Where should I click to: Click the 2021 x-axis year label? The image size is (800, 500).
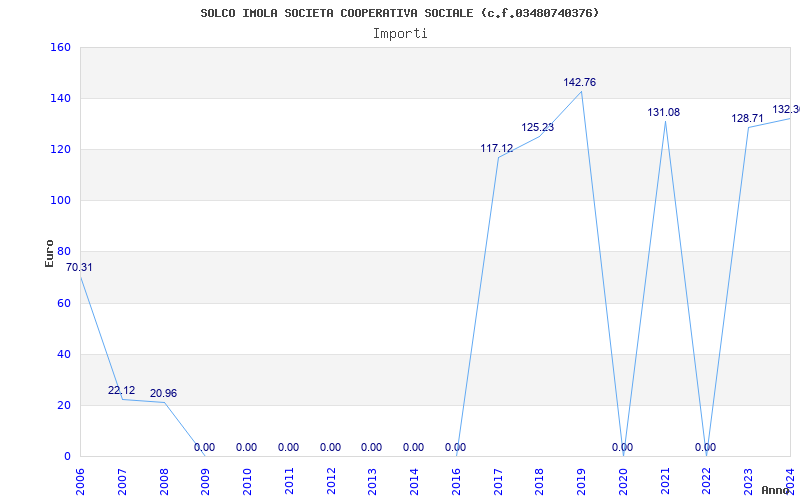(x=665, y=481)
